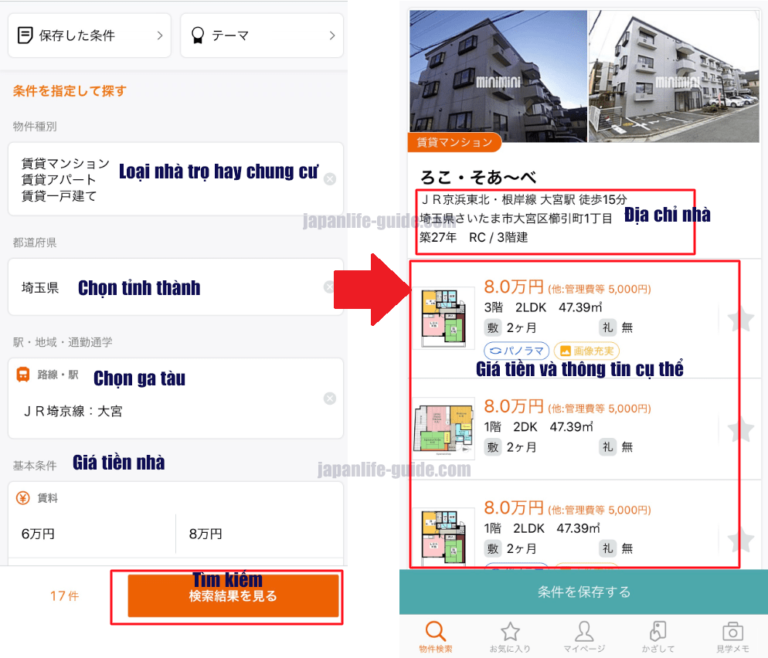Open minimum rent dropdown 6万円

click(x=92, y=534)
